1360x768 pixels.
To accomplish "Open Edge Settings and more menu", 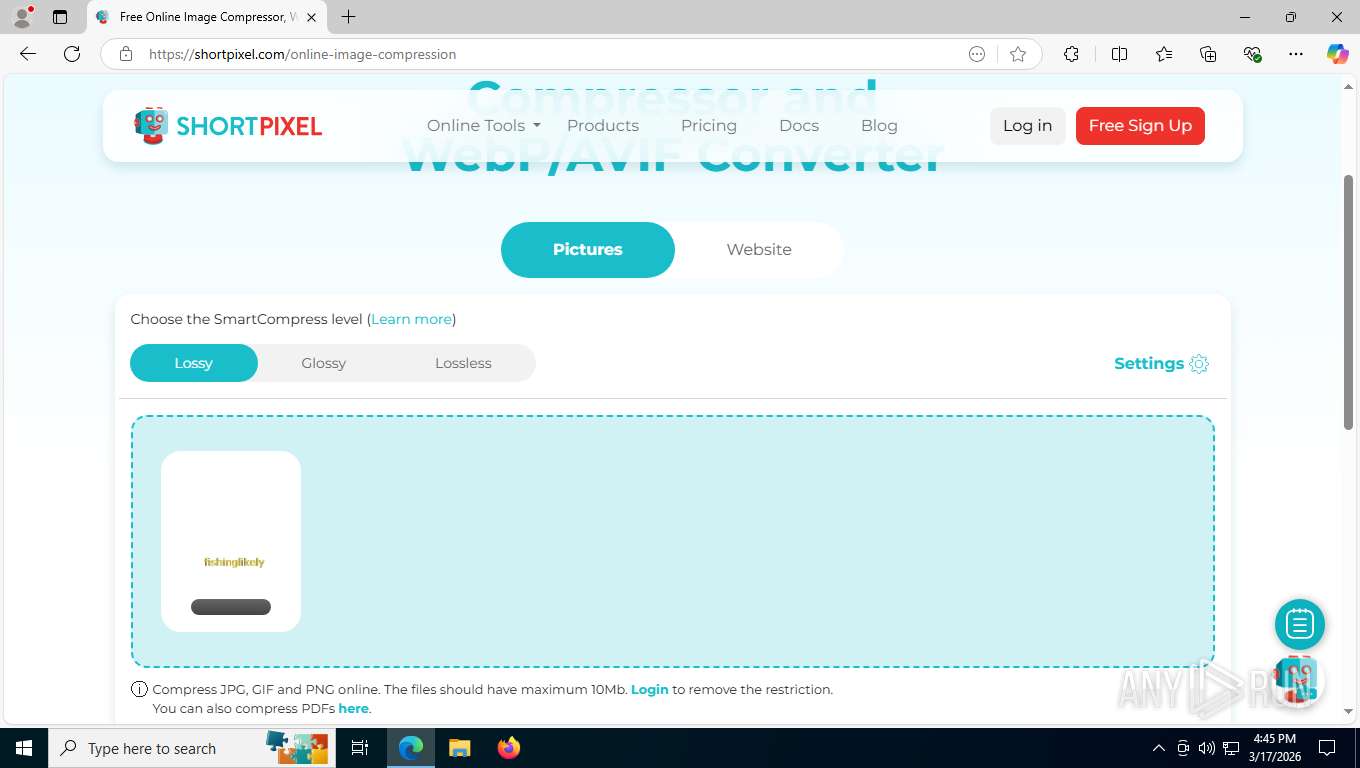I will [x=1296, y=54].
